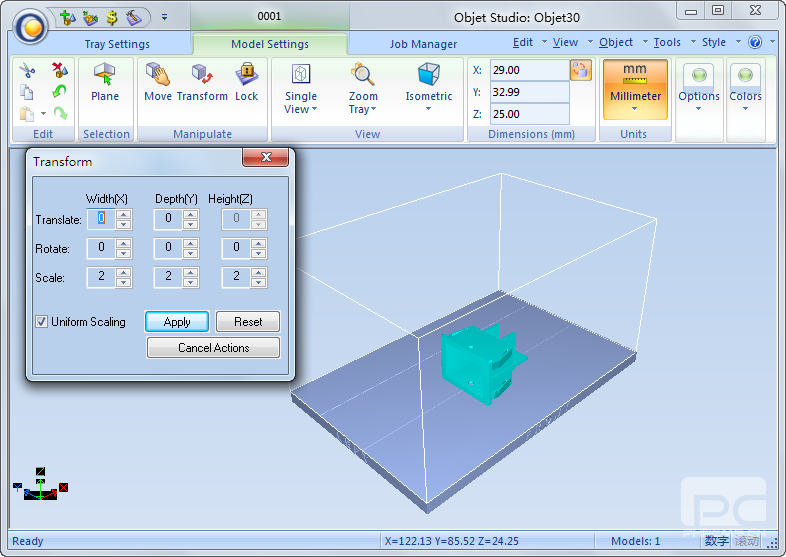Click the help question mark icon
Viewport: 786px width, 557px height.
click(x=755, y=43)
